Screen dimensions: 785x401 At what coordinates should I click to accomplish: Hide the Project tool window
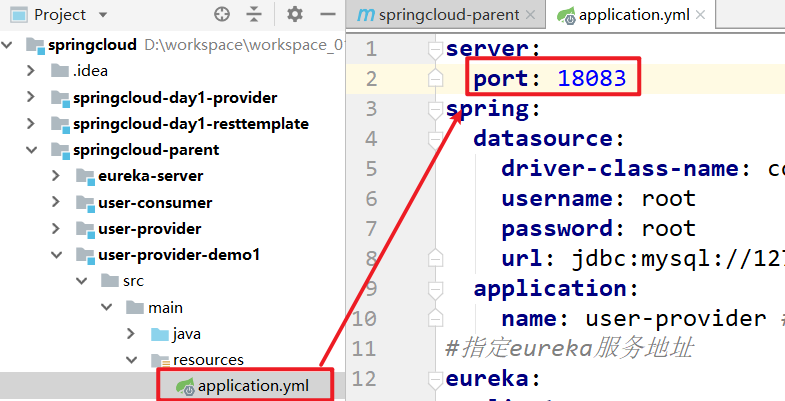325,15
